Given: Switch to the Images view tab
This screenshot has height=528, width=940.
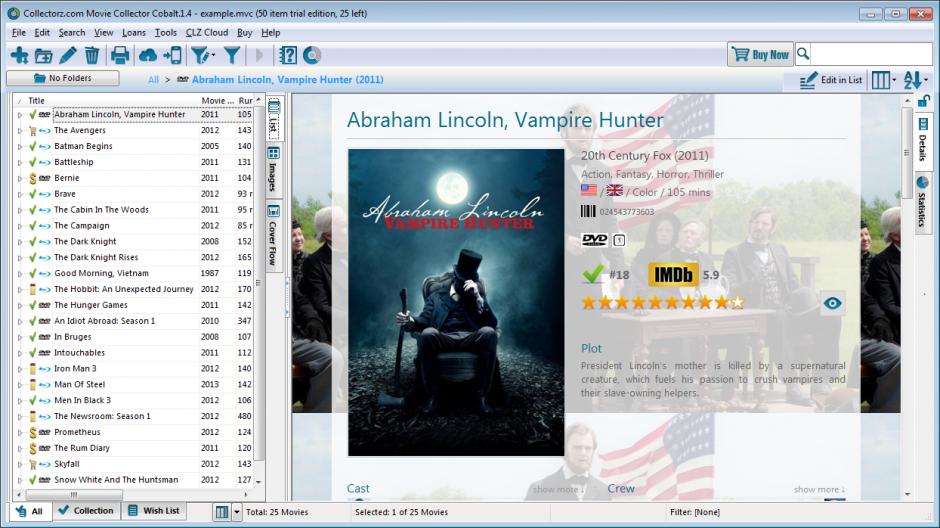Looking at the screenshot, I should [x=273, y=170].
